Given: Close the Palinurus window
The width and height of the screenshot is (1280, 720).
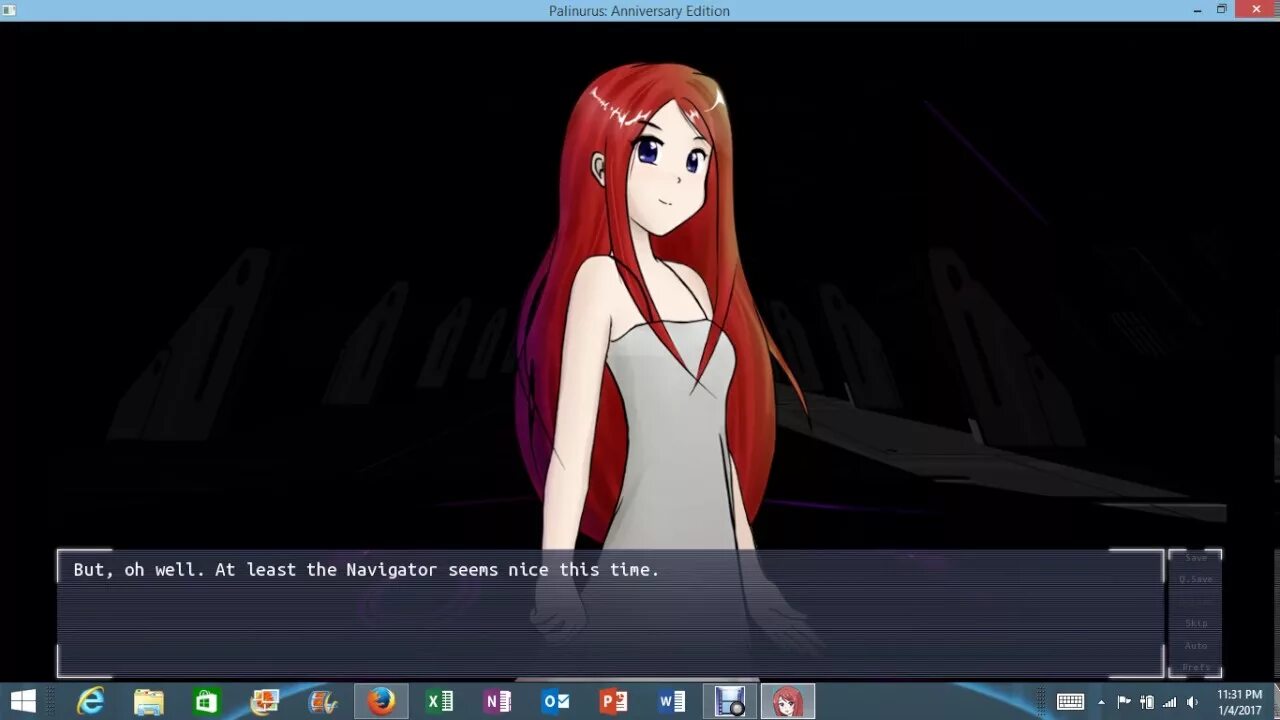Looking at the screenshot, I should (x=1256, y=10).
